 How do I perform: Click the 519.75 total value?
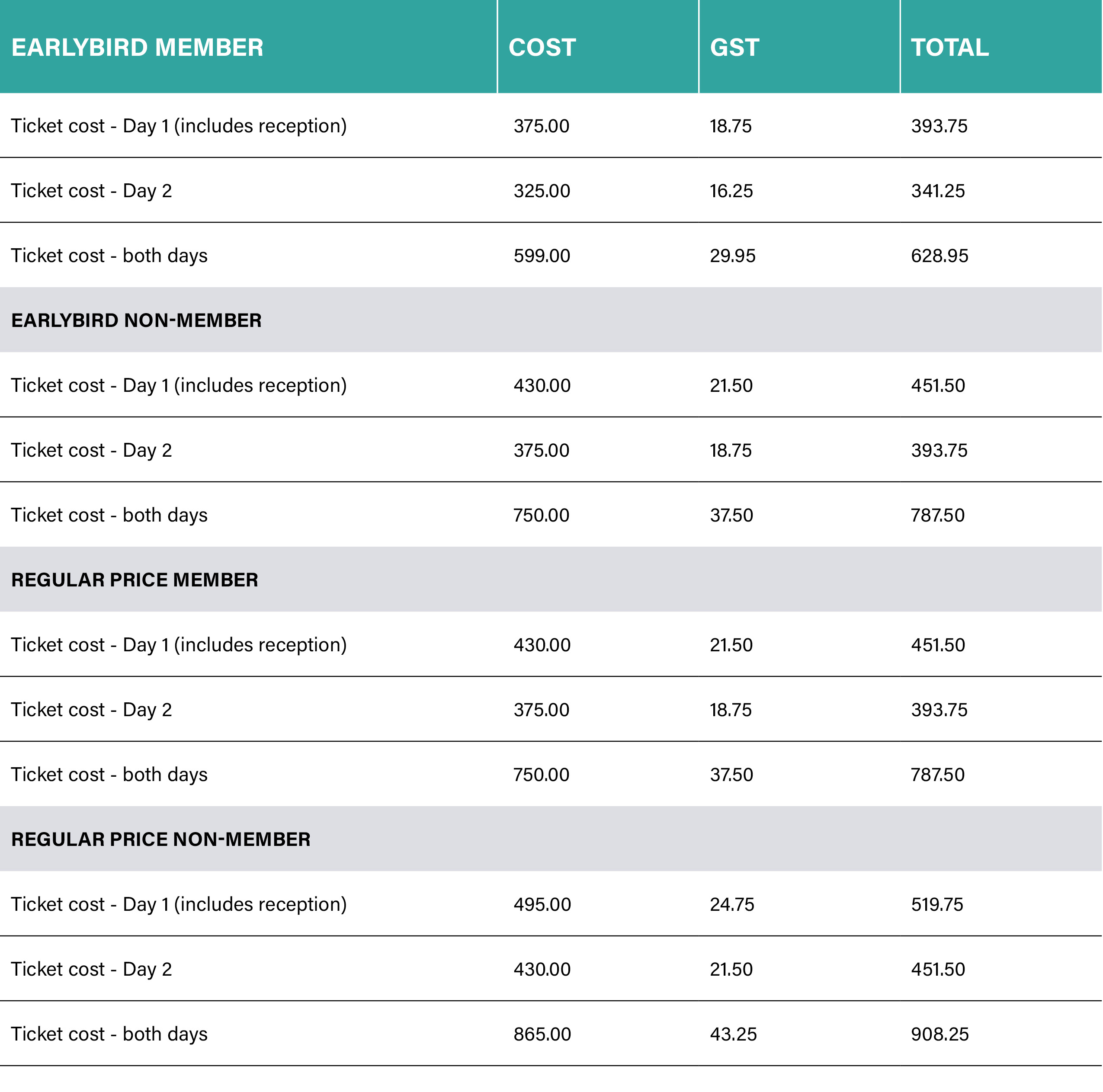pyautogui.click(x=937, y=904)
